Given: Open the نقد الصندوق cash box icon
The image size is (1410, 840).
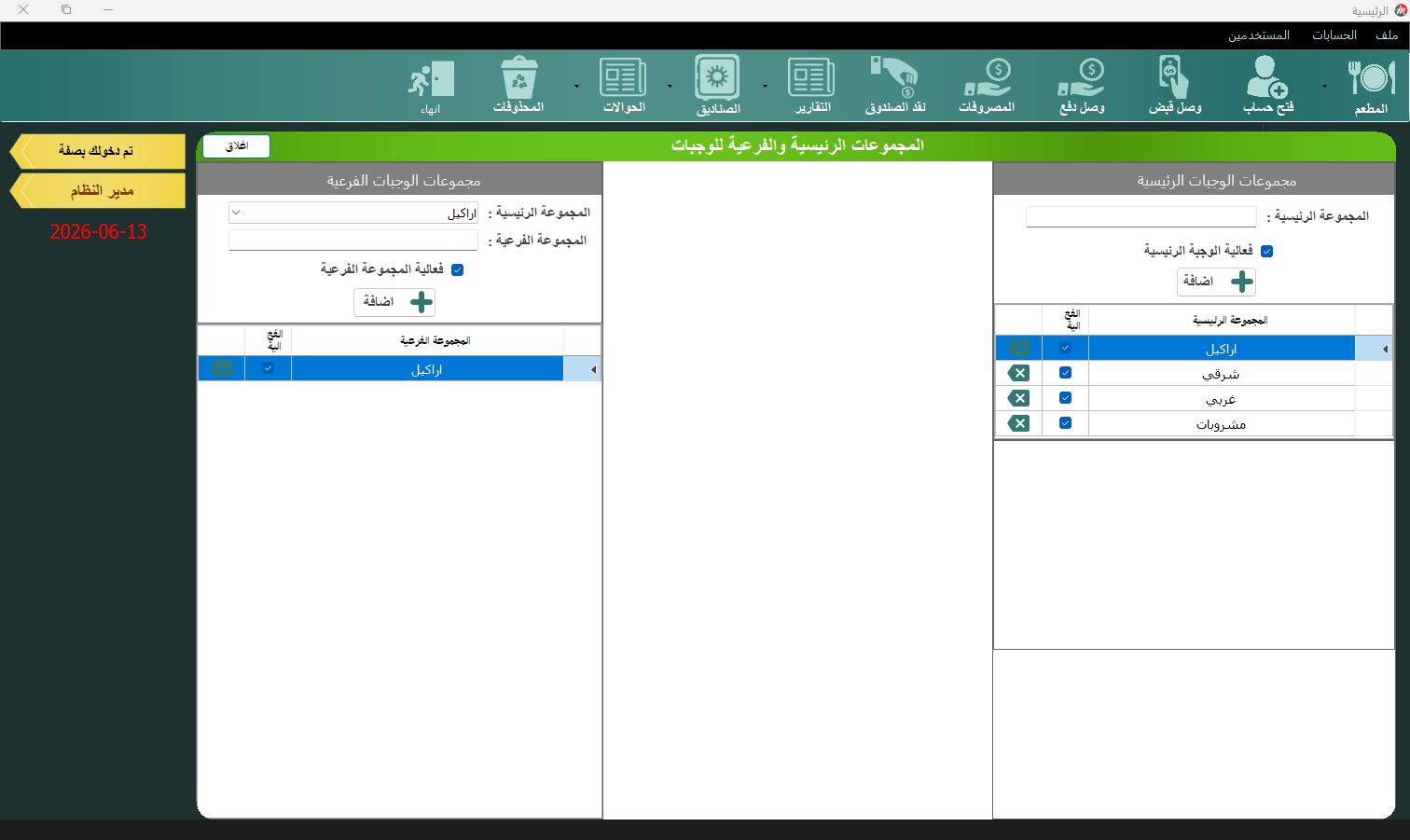Looking at the screenshot, I should tap(895, 86).
